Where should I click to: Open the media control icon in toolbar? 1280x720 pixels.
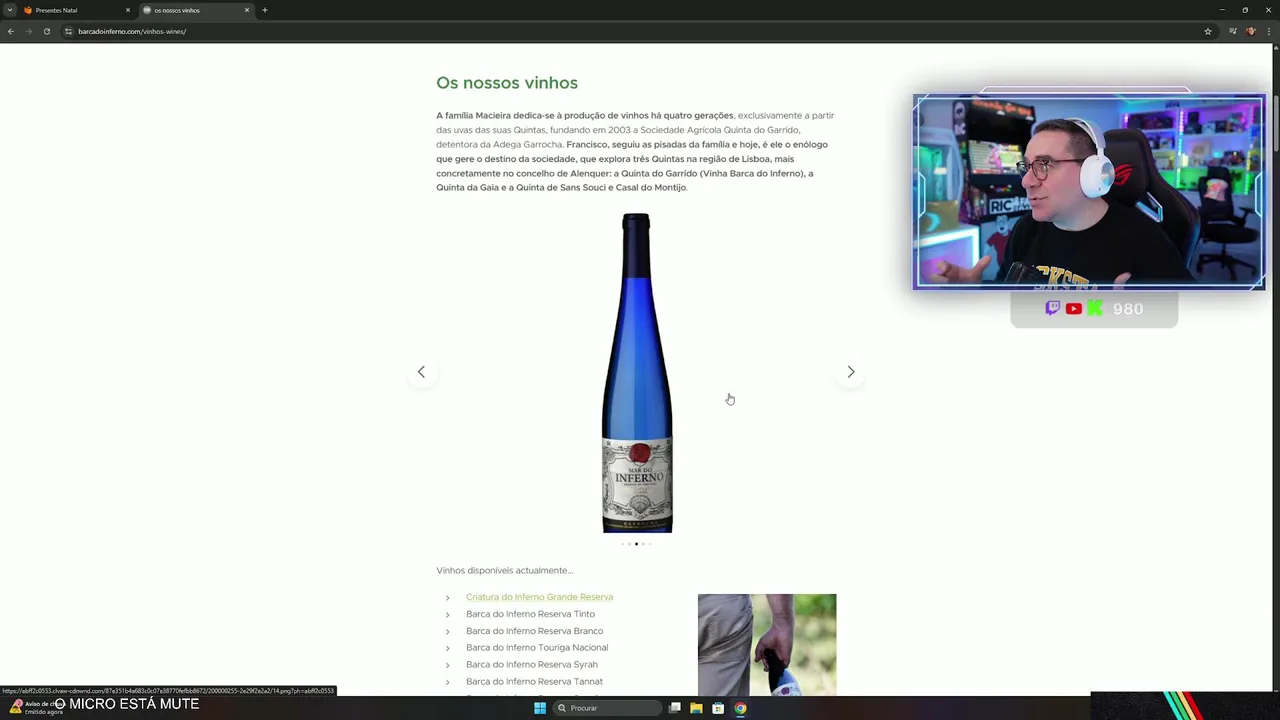click(x=1232, y=31)
